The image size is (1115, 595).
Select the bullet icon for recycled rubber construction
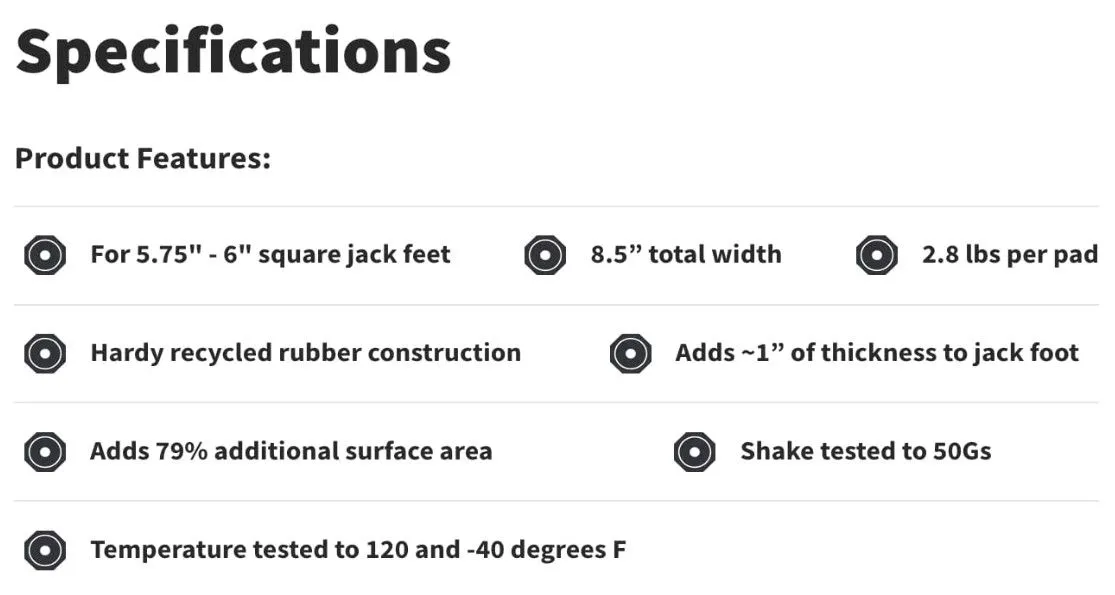[45, 353]
